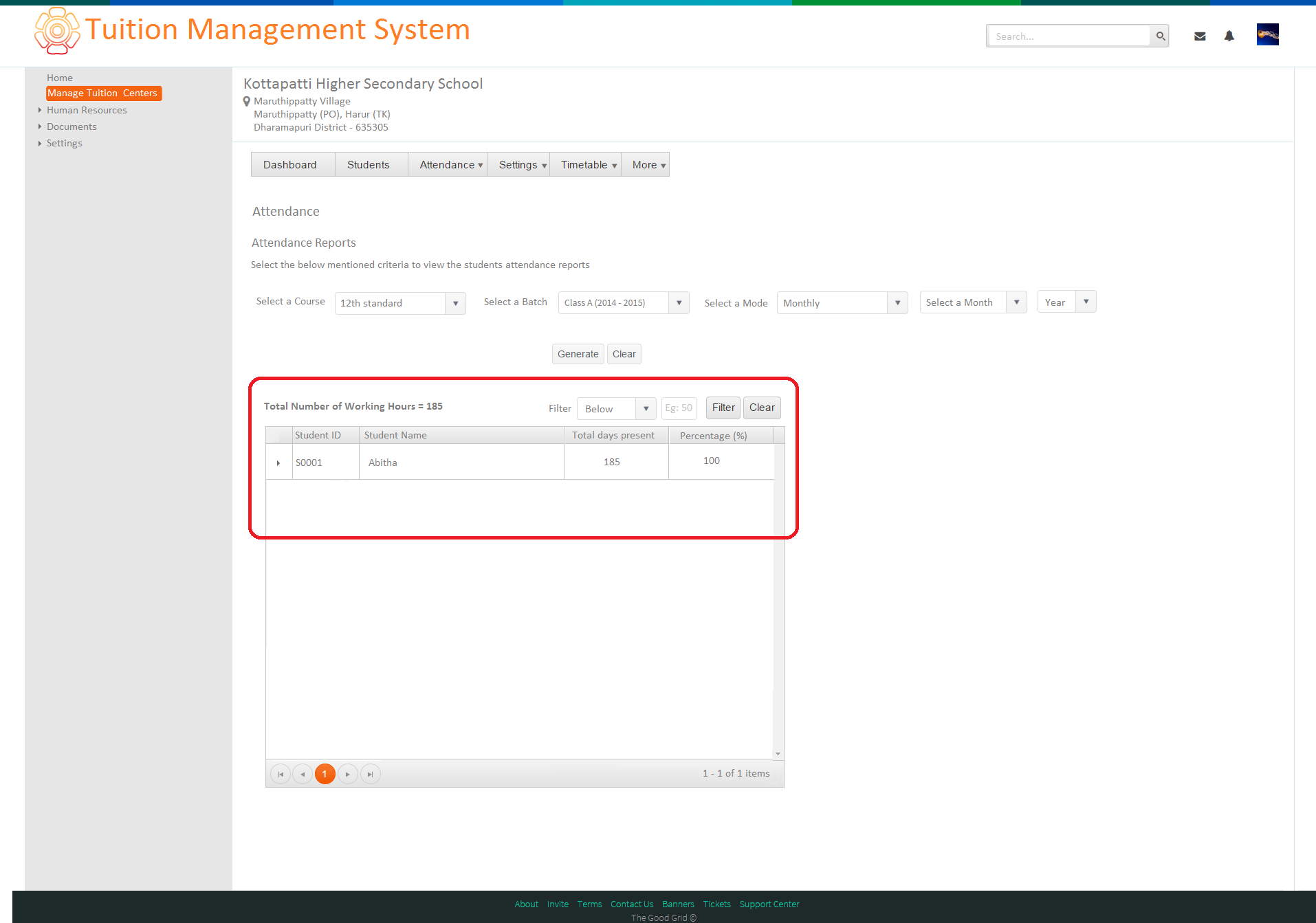The image size is (1316, 923).
Task: Open the Contact Us footer link
Action: point(632,904)
